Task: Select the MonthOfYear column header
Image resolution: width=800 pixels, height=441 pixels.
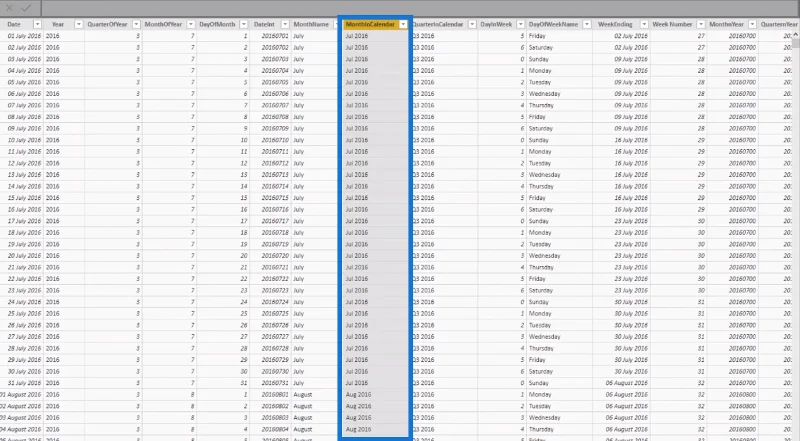Action: [163, 24]
